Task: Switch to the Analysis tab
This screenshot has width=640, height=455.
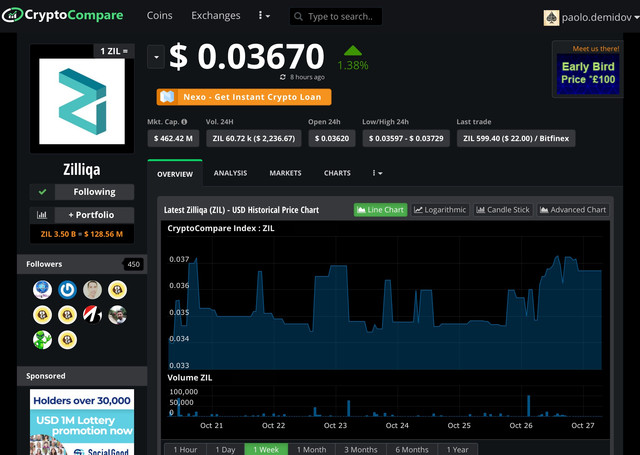Action: click(x=230, y=173)
